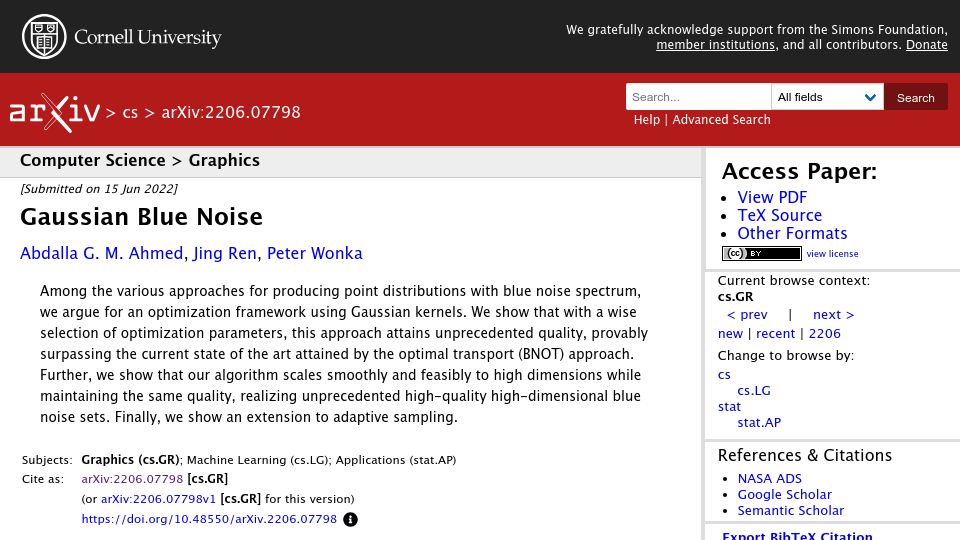Open the member institutions link
Image resolution: width=960 pixels, height=540 pixels.
point(715,45)
